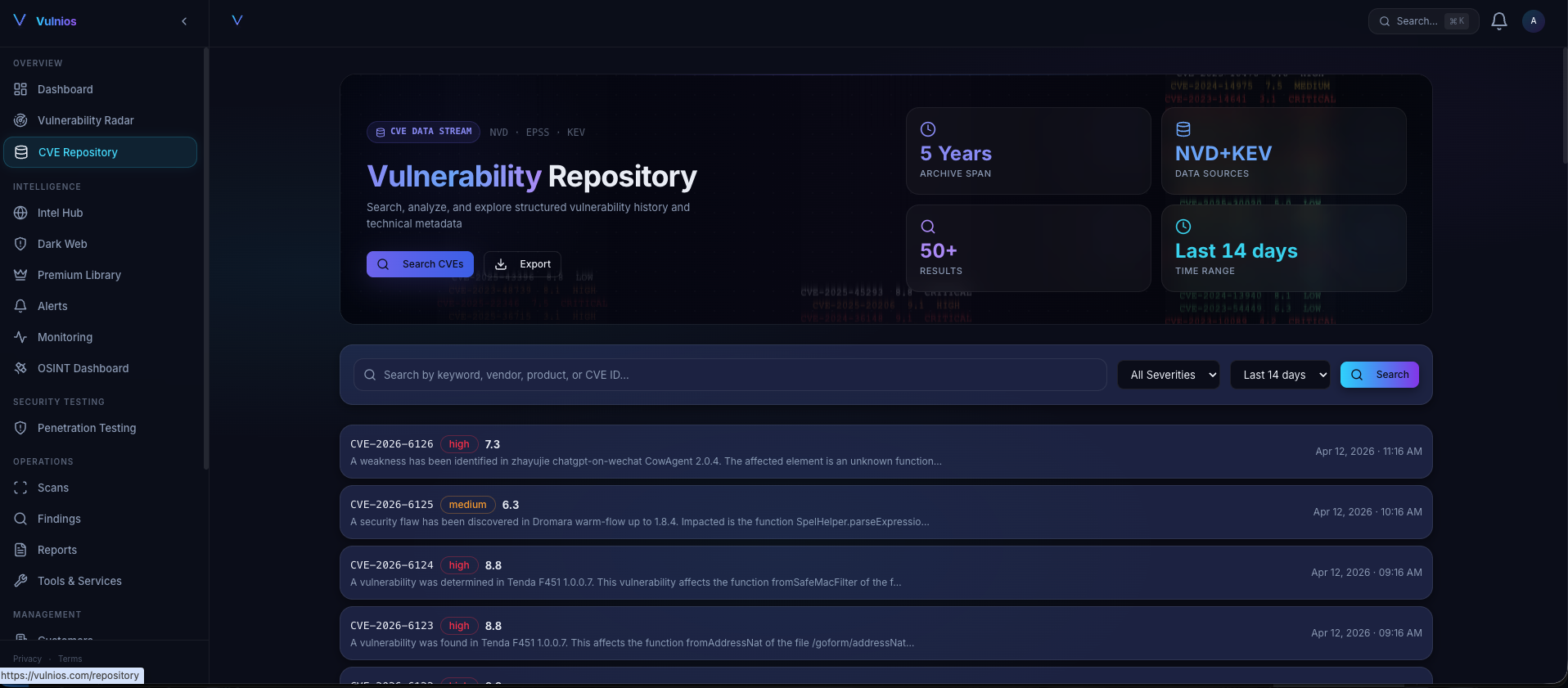Click the NVD+KEV data sources card
1568x688 pixels.
[x=1284, y=151]
